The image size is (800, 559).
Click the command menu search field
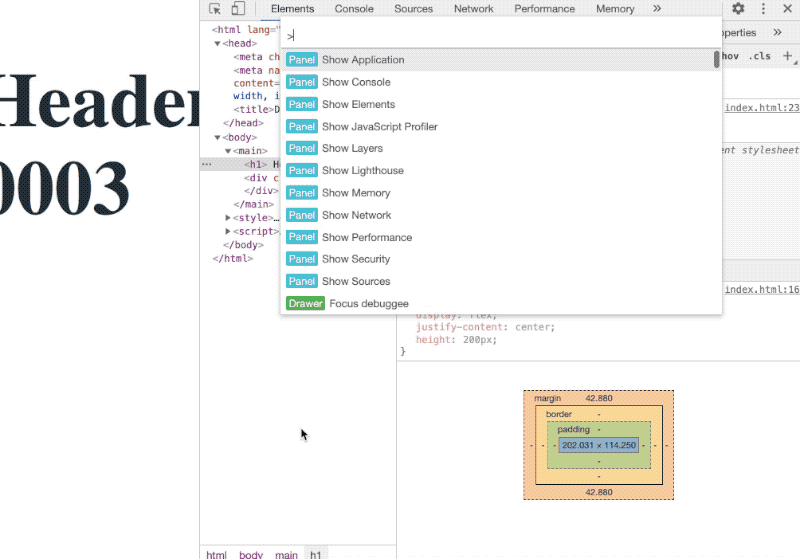tap(500, 36)
